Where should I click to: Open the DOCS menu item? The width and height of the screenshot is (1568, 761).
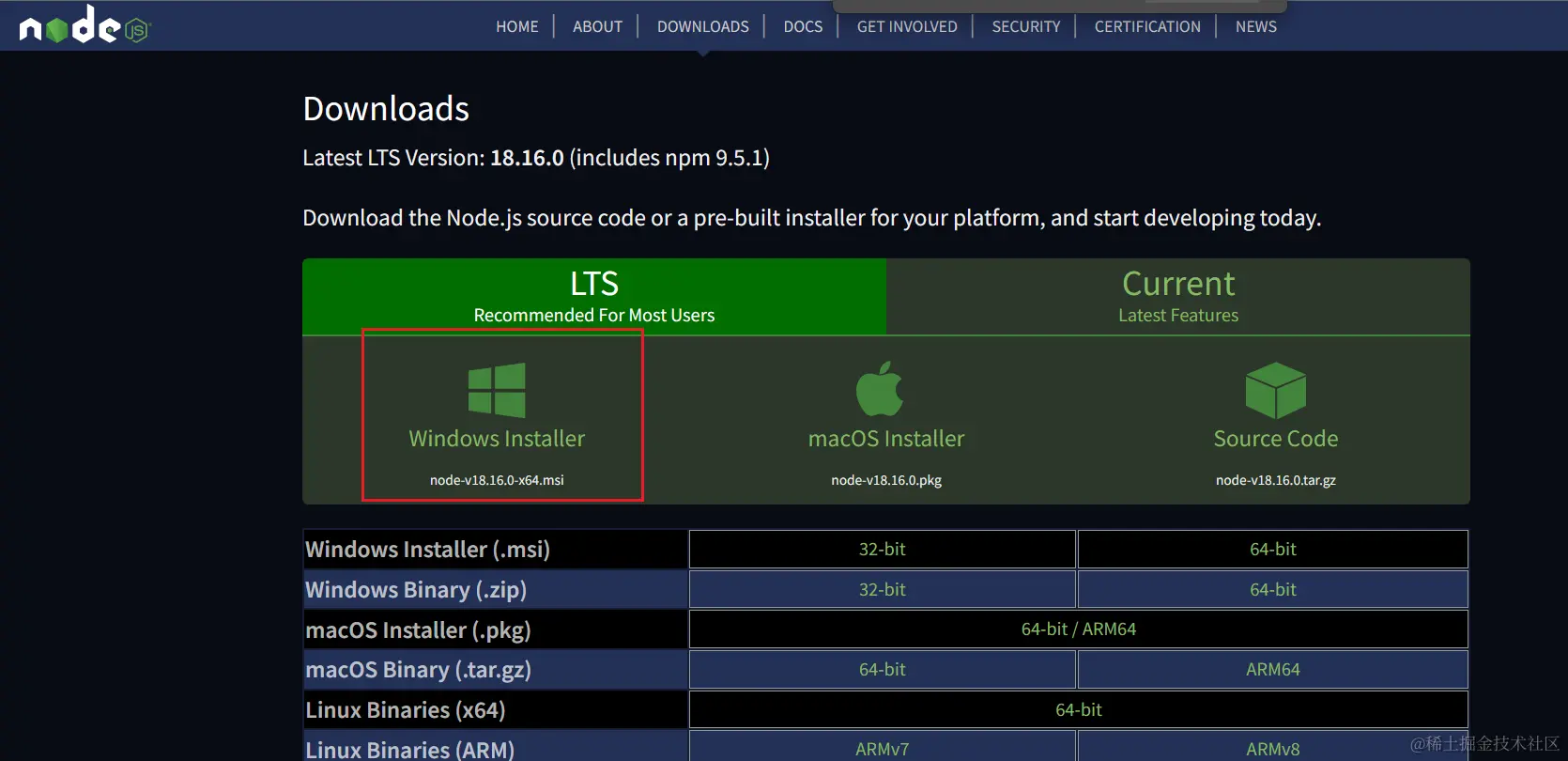point(803,26)
